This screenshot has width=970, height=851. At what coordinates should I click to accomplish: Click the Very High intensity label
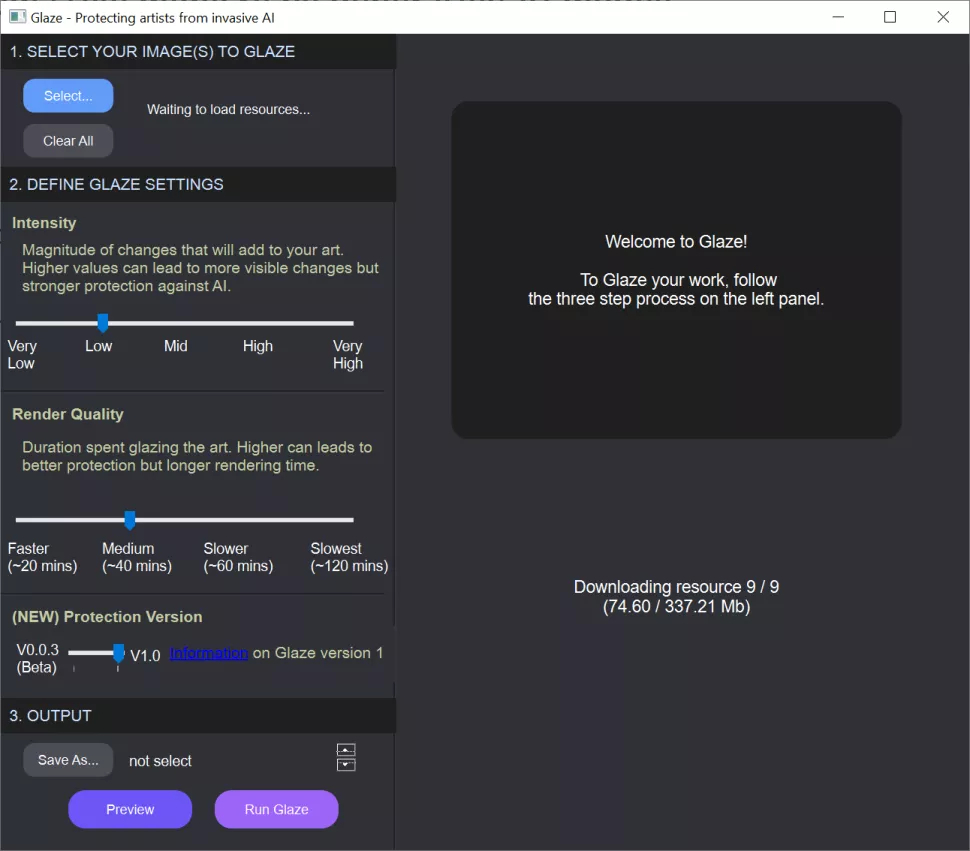347,355
